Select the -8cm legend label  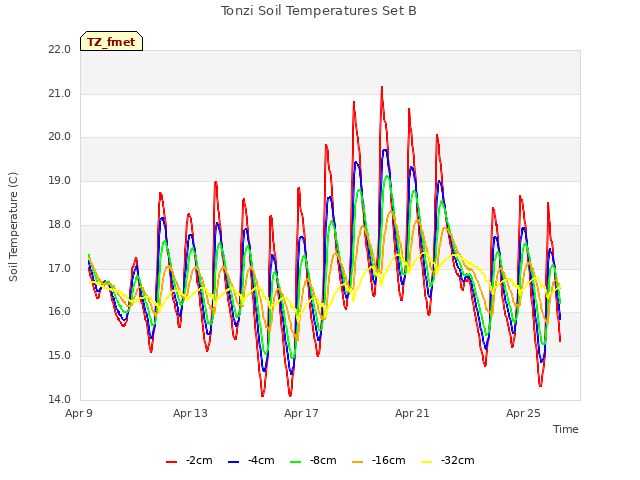323,460
